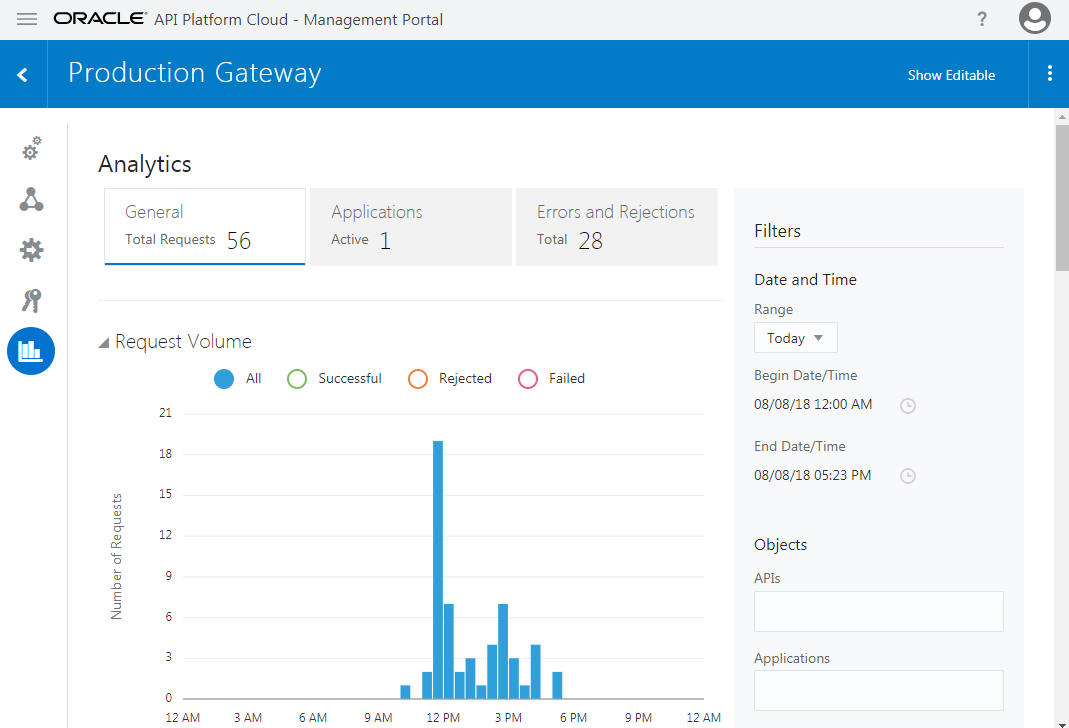Open the keys grants icon in sidebar
The image size is (1069, 728).
pos(31,301)
